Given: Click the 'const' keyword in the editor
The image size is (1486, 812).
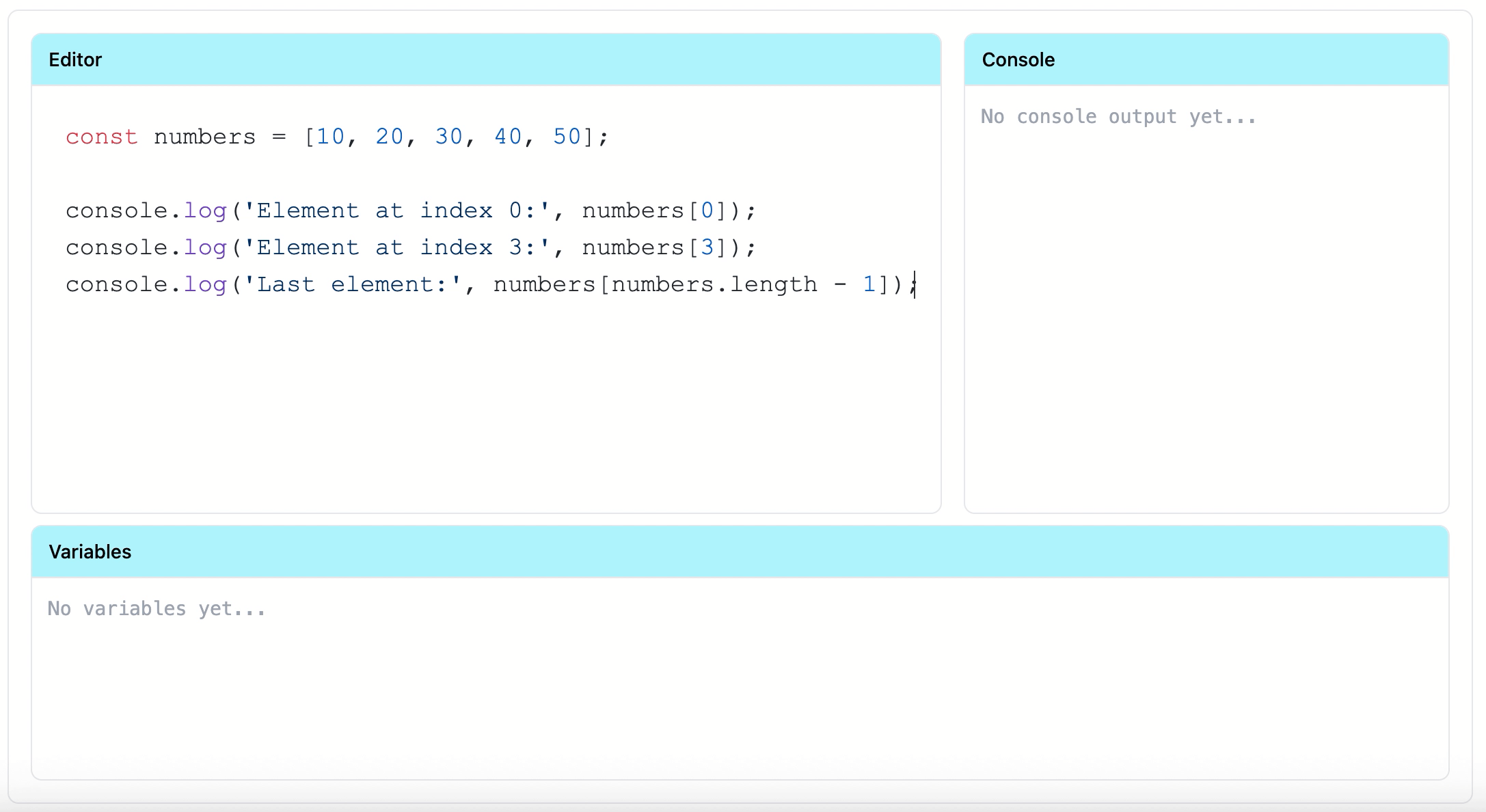Looking at the screenshot, I should tap(101, 137).
